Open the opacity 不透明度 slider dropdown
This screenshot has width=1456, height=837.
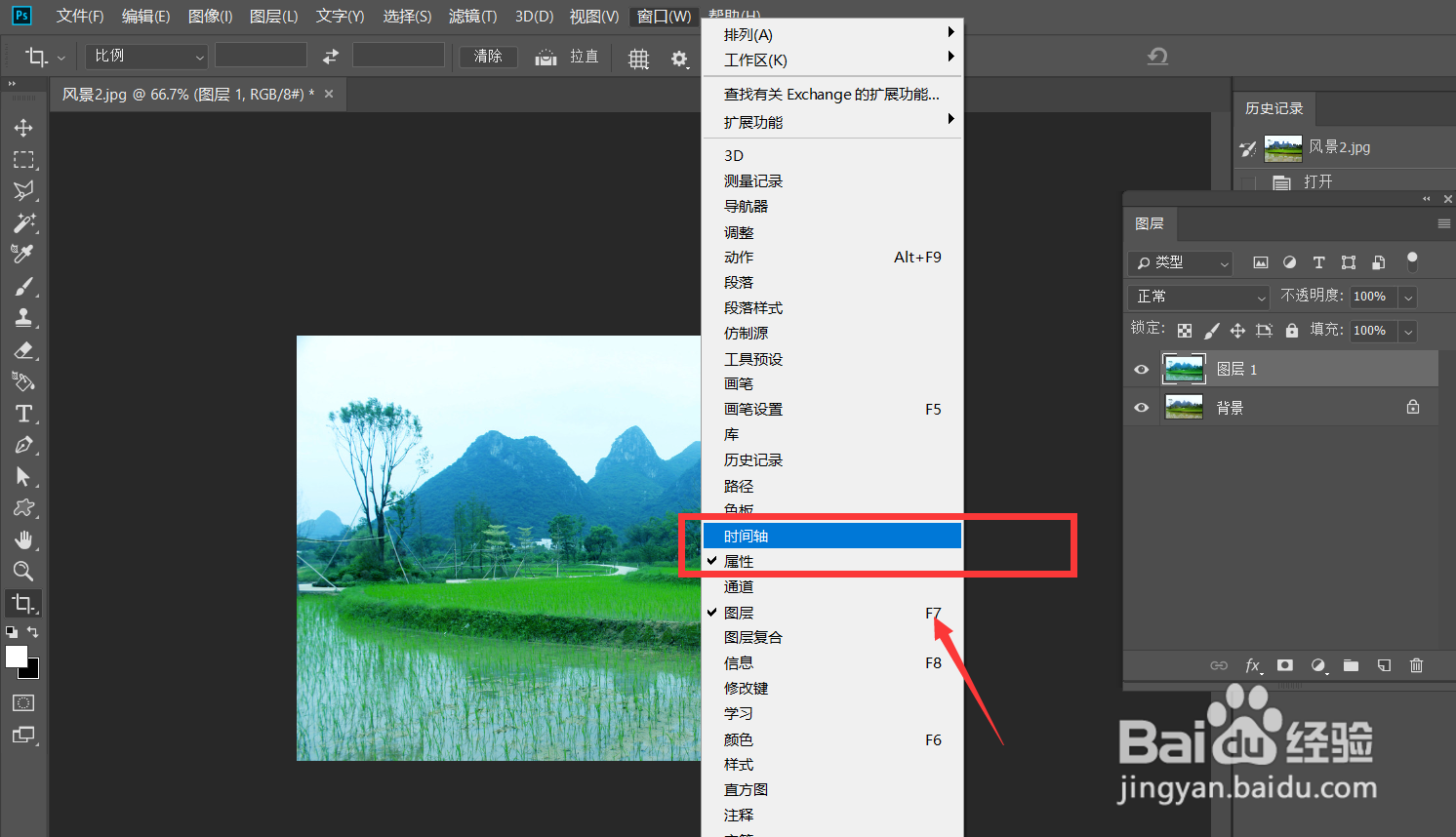pyautogui.click(x=1408, y=297)
